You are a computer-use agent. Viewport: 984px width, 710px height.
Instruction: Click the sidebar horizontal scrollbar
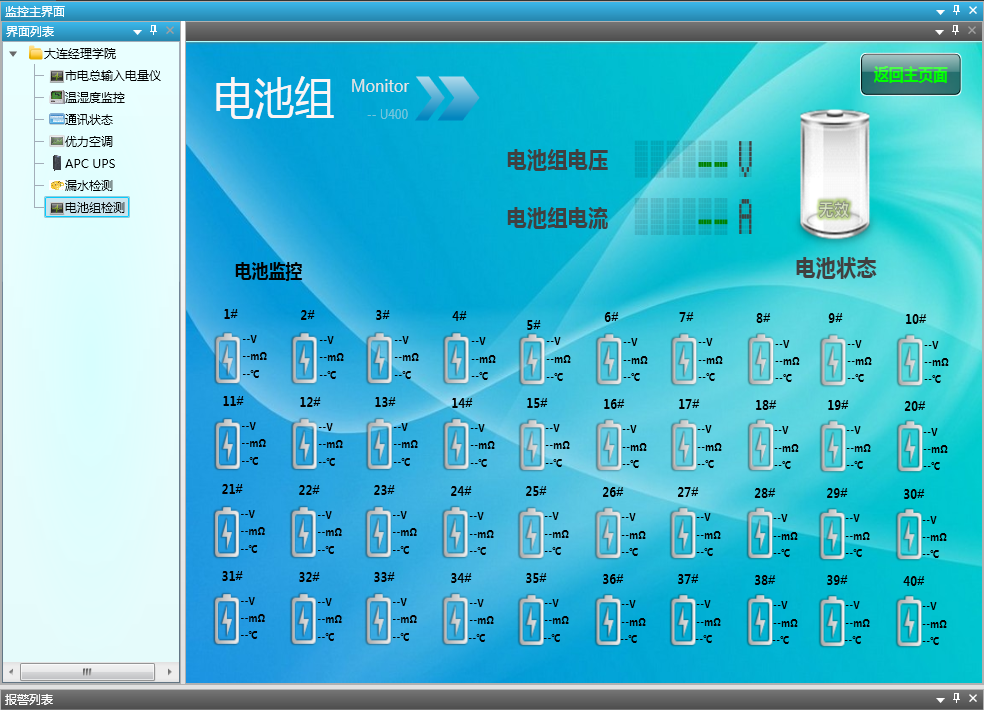click(88, 671)
